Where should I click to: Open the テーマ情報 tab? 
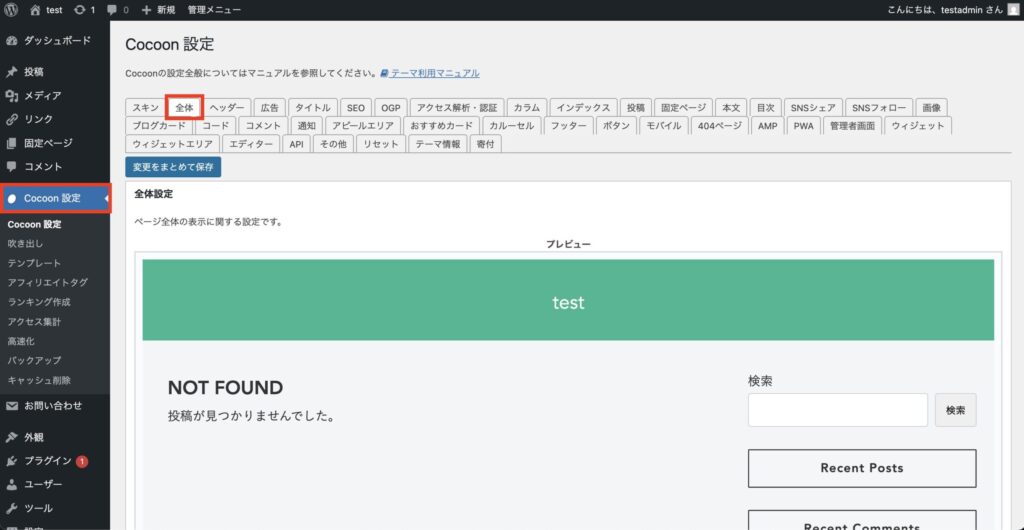(438, 144)
